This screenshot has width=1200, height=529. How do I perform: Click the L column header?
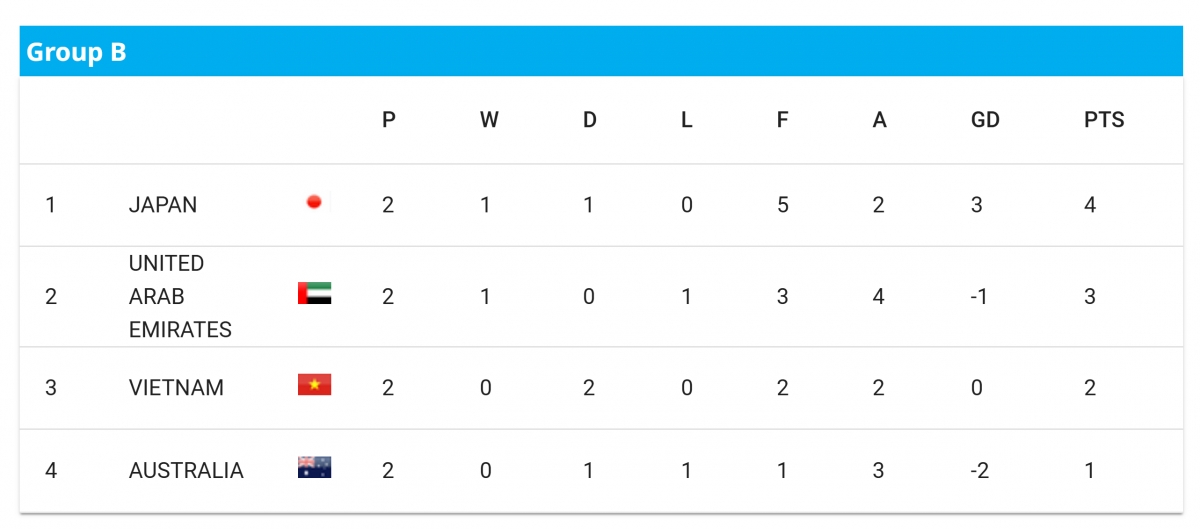686,120
